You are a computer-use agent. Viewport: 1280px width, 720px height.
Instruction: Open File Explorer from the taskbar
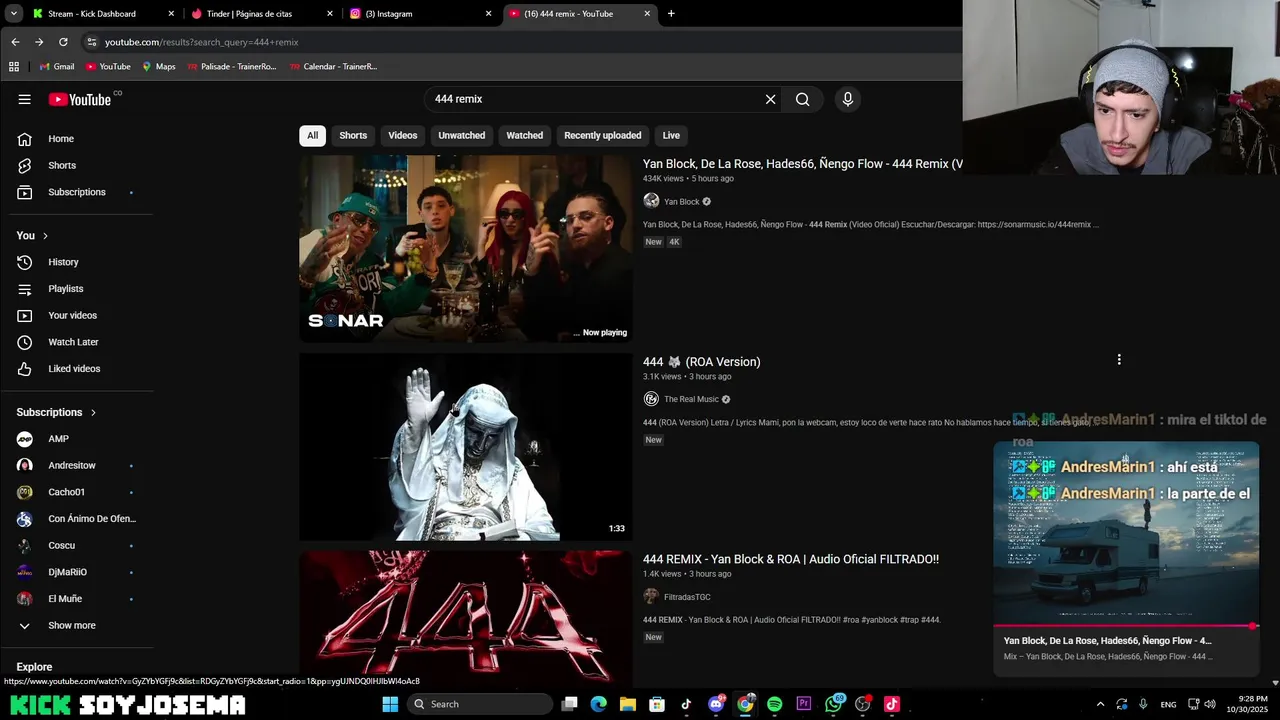click(627, 704)
